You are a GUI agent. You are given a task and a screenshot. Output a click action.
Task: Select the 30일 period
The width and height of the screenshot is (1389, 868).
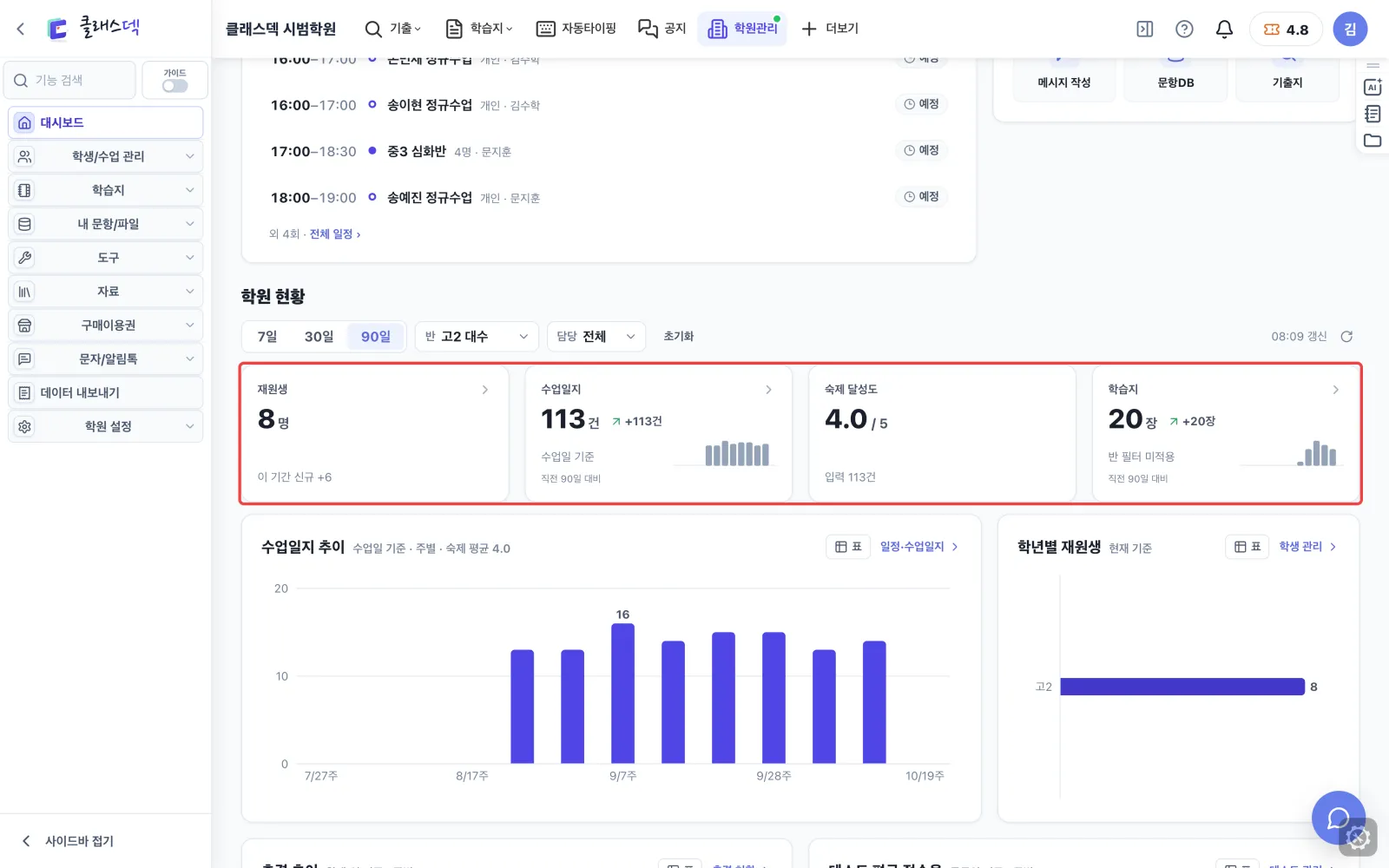point(319,337)
